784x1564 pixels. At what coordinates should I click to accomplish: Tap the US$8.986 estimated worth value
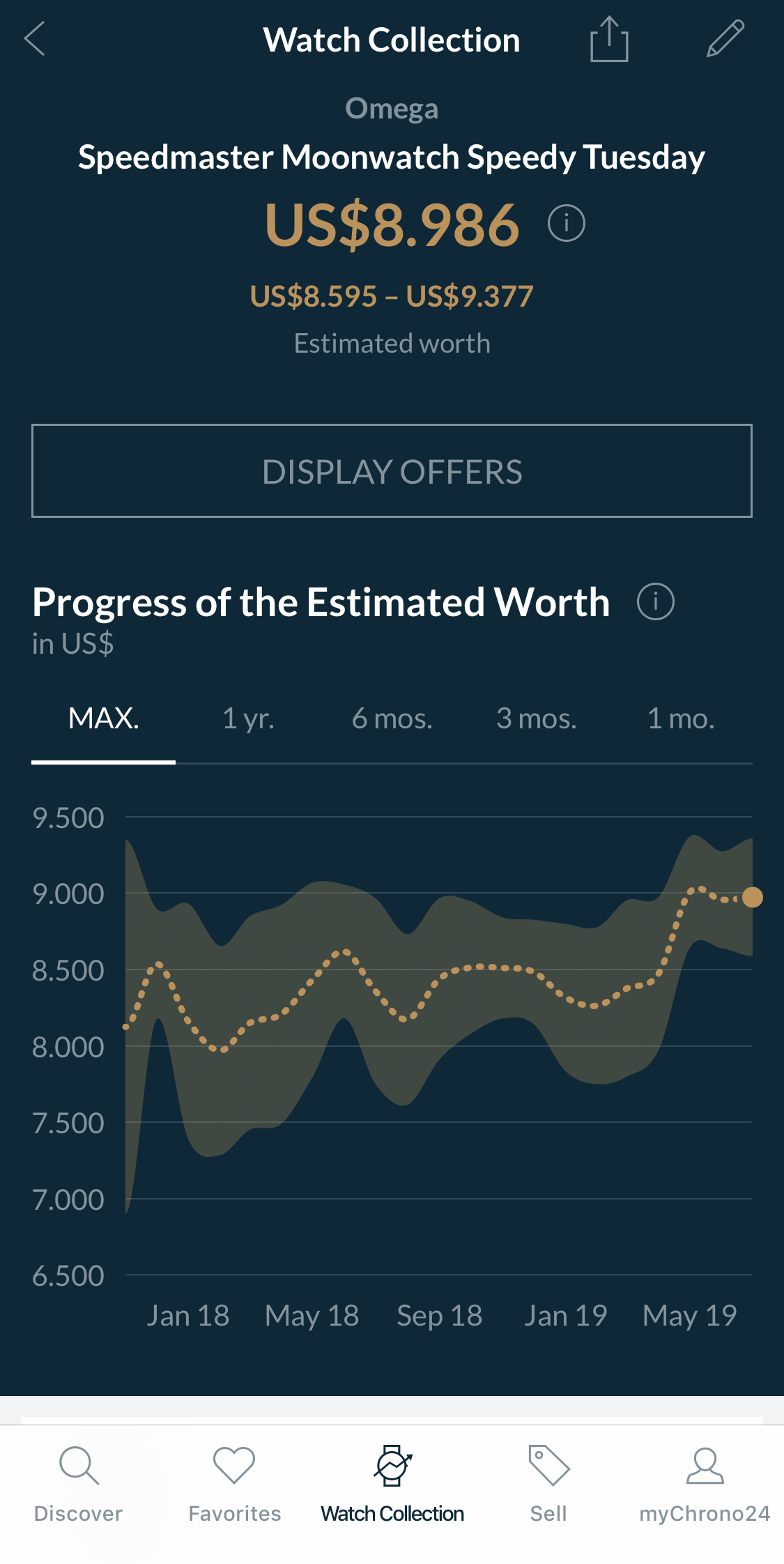point(392,225)
